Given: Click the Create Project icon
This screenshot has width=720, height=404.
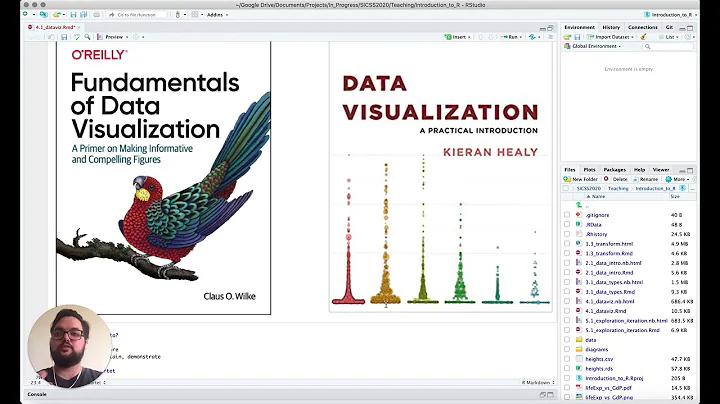Looking at the screenshot, I should [x=44, y=15].
